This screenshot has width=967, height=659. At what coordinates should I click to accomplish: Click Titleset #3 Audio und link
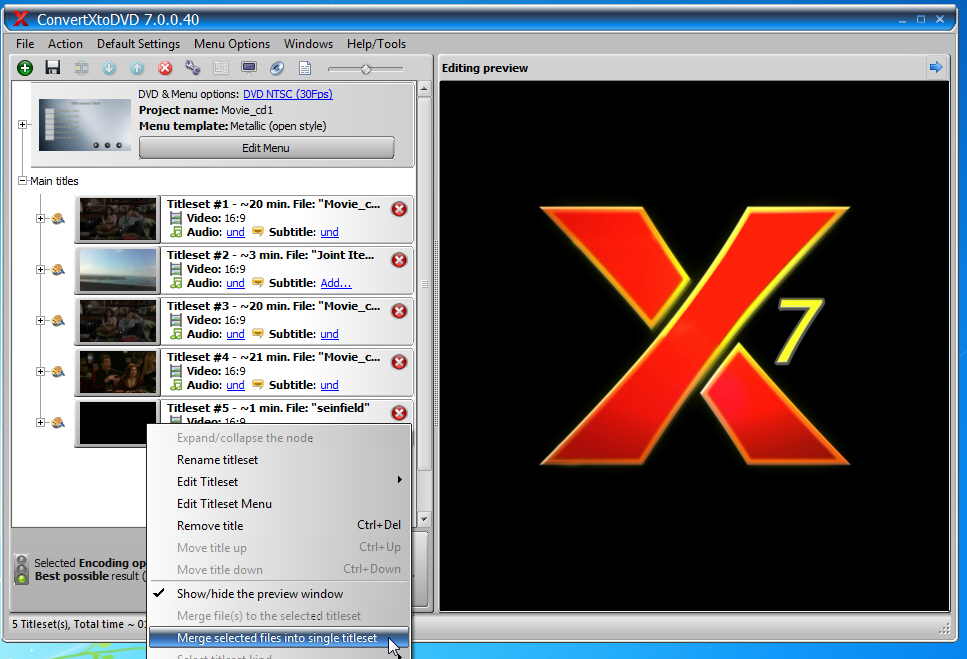click(x=236, y=334)
